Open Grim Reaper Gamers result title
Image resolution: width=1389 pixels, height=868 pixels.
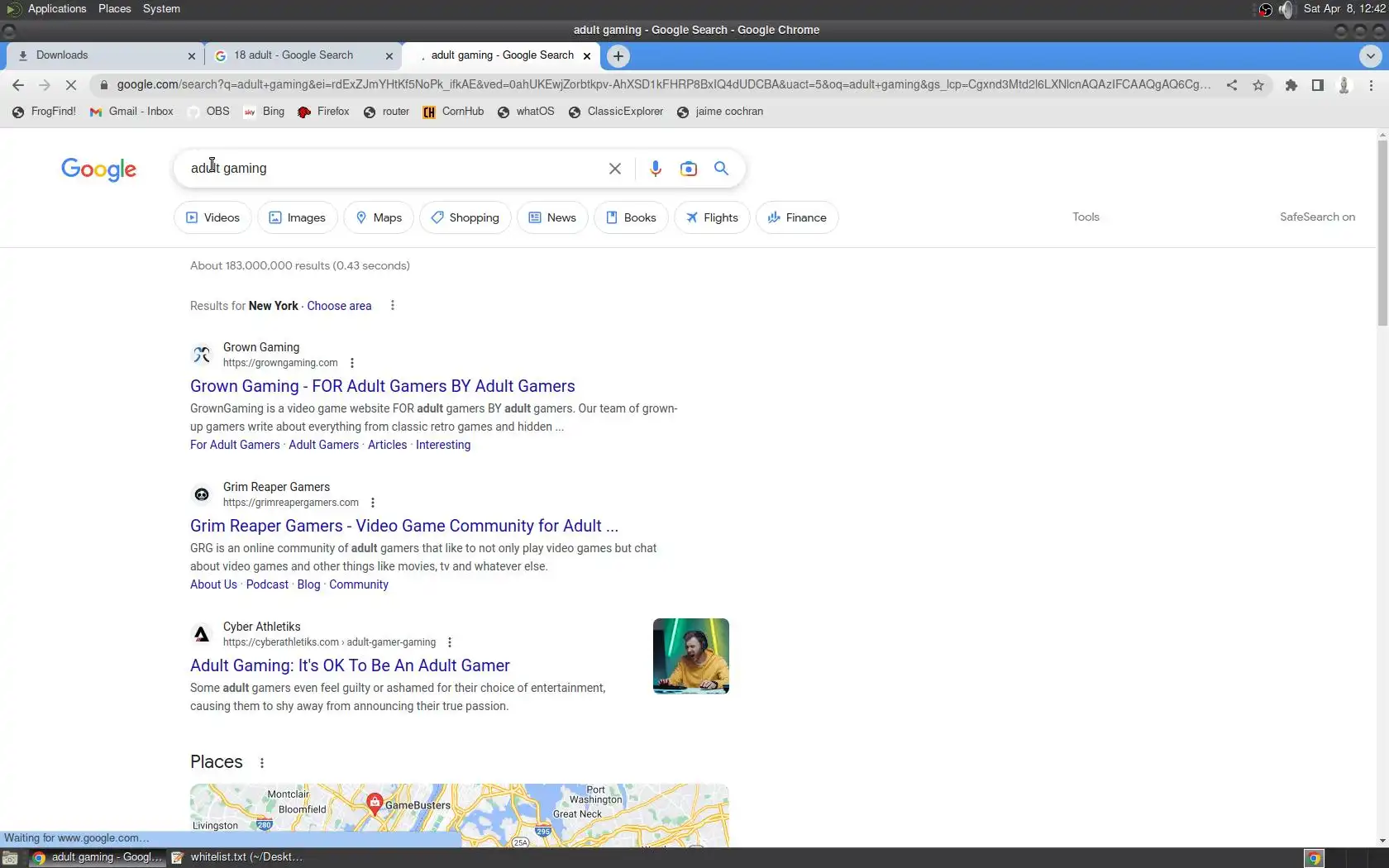click(404, 526)
